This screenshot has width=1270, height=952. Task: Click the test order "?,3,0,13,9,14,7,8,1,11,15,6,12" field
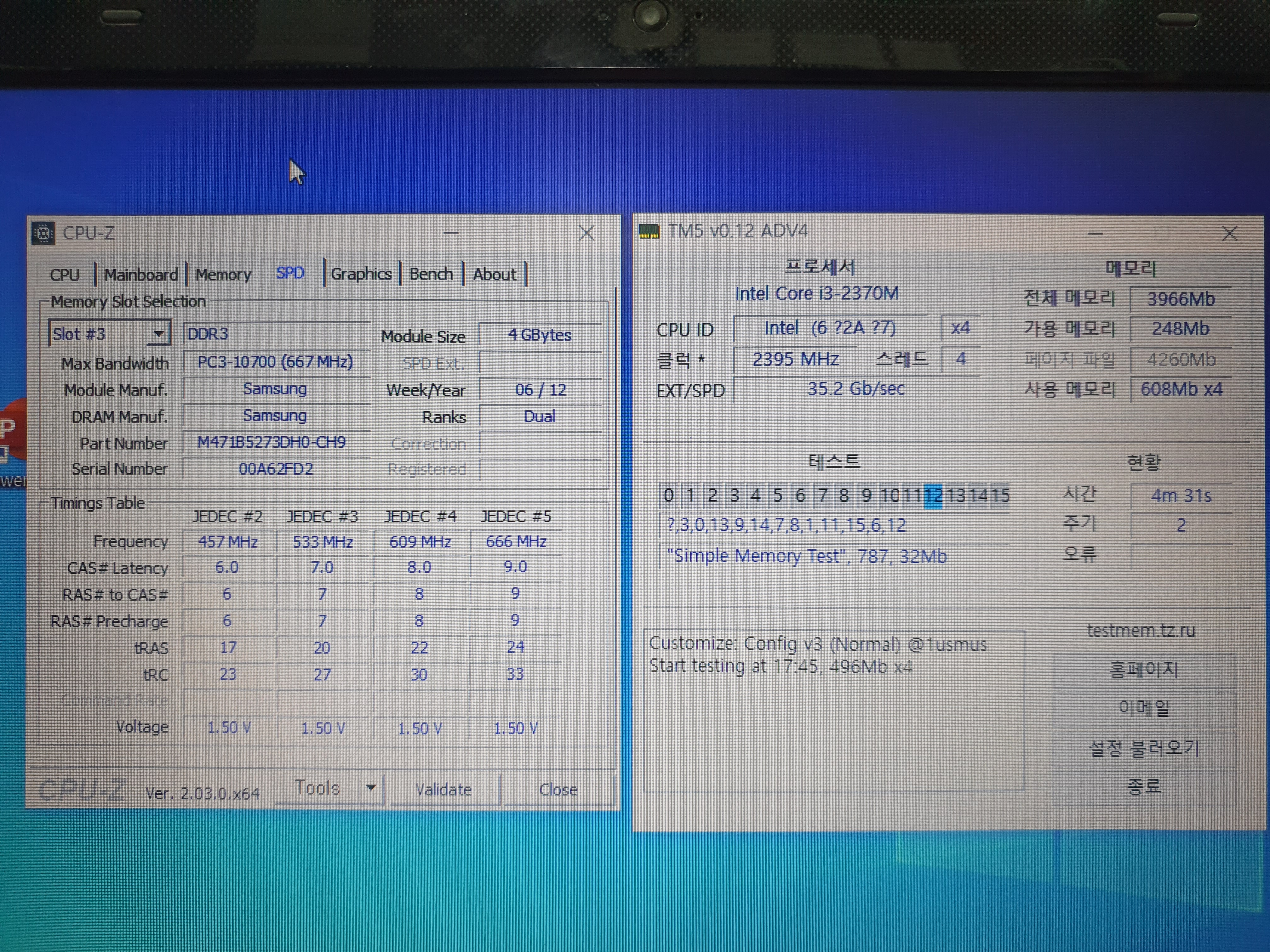click(834, 525)
